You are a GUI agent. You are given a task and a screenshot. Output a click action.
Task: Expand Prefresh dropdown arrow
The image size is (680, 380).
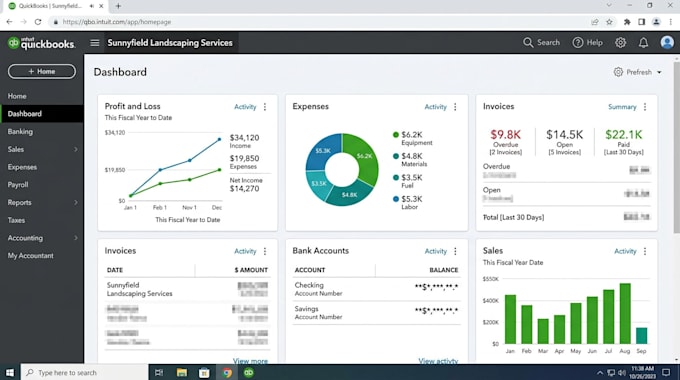pos(659,72)
